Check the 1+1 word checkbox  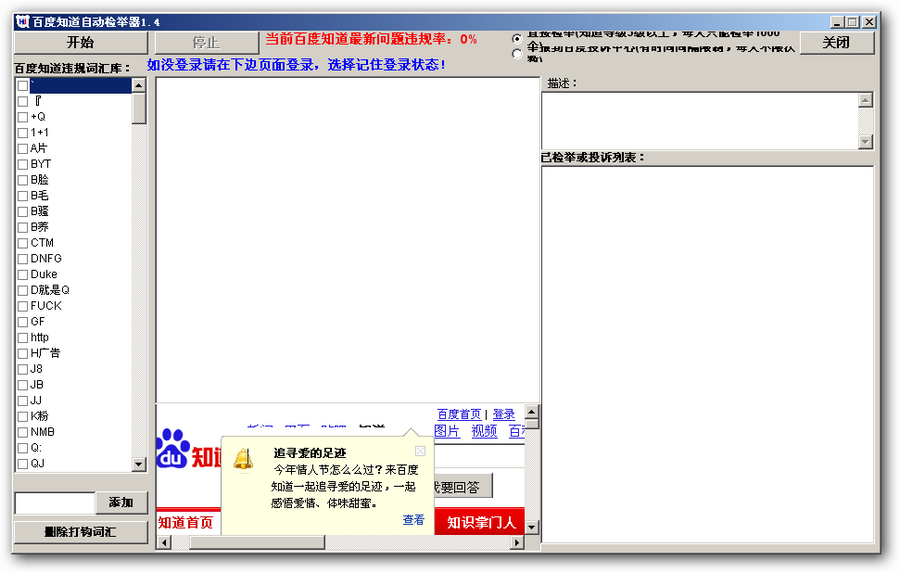[23, 133]
